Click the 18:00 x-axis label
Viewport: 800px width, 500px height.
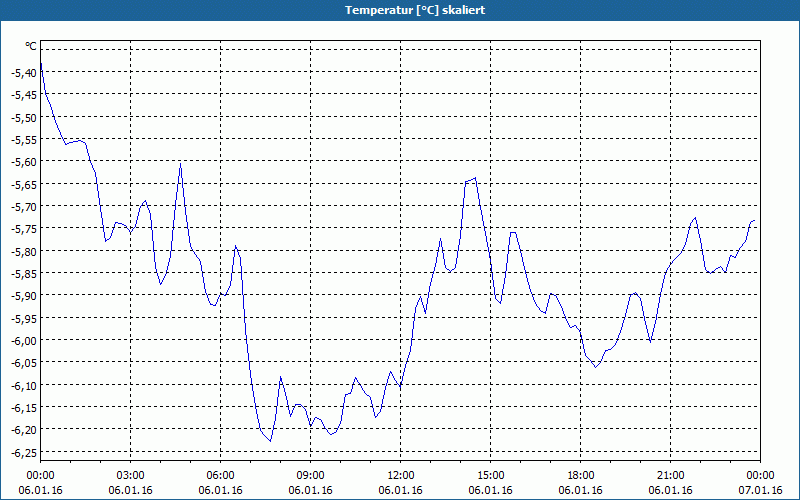click(581, 476)
